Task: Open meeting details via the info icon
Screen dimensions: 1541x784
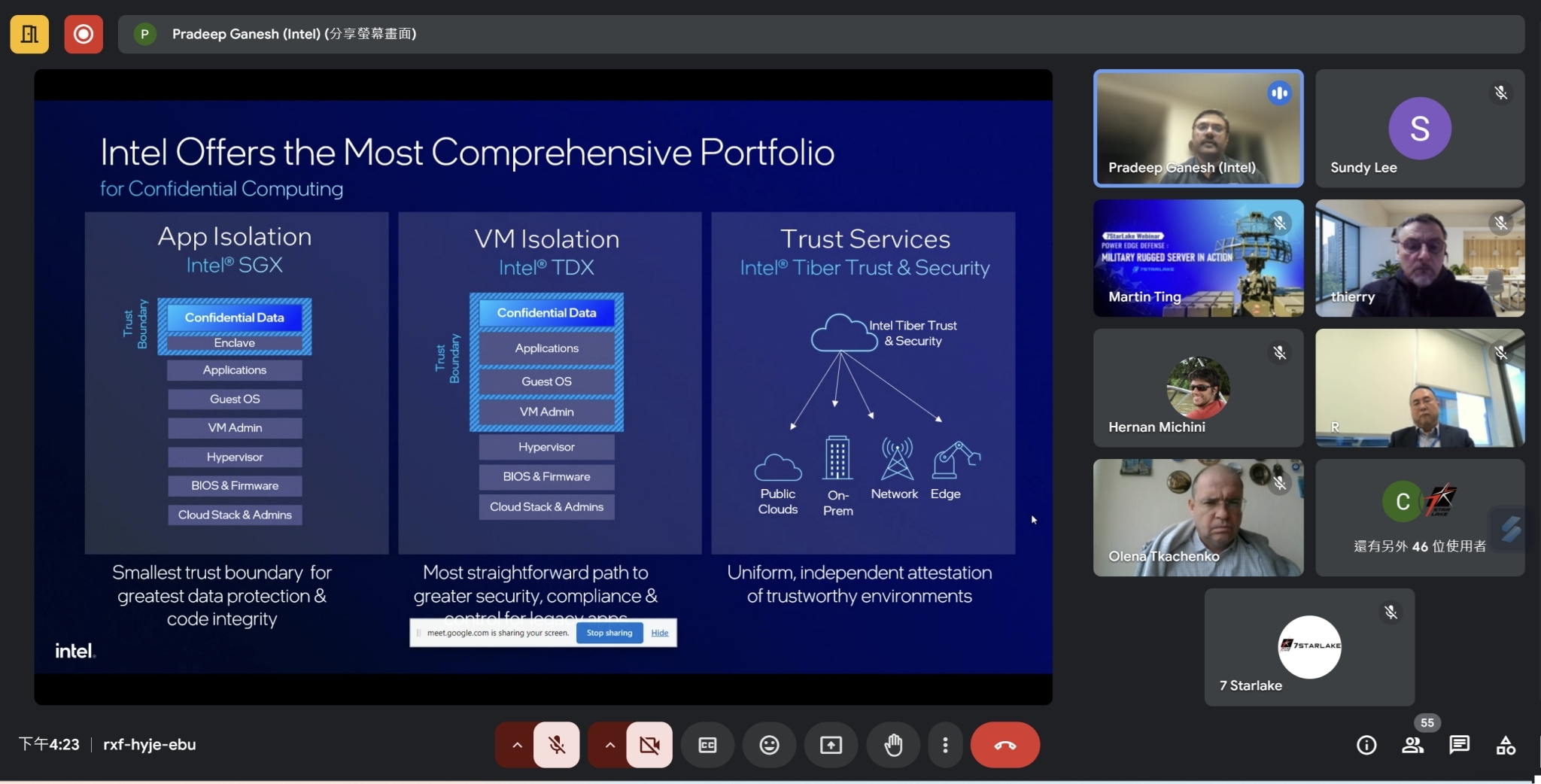Action: [x=1366, y=744]
